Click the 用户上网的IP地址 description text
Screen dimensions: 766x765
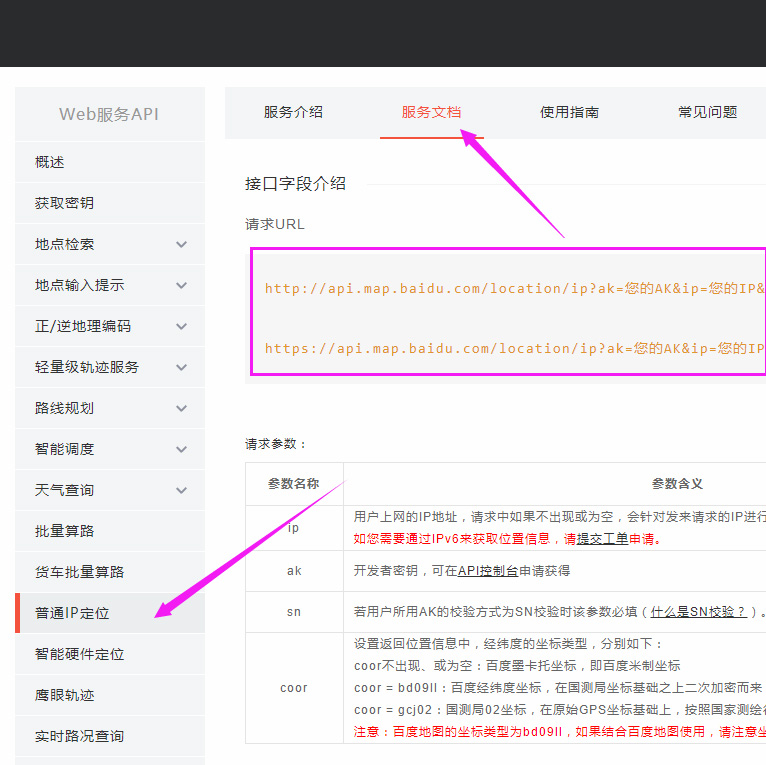(x=559, y=517)
